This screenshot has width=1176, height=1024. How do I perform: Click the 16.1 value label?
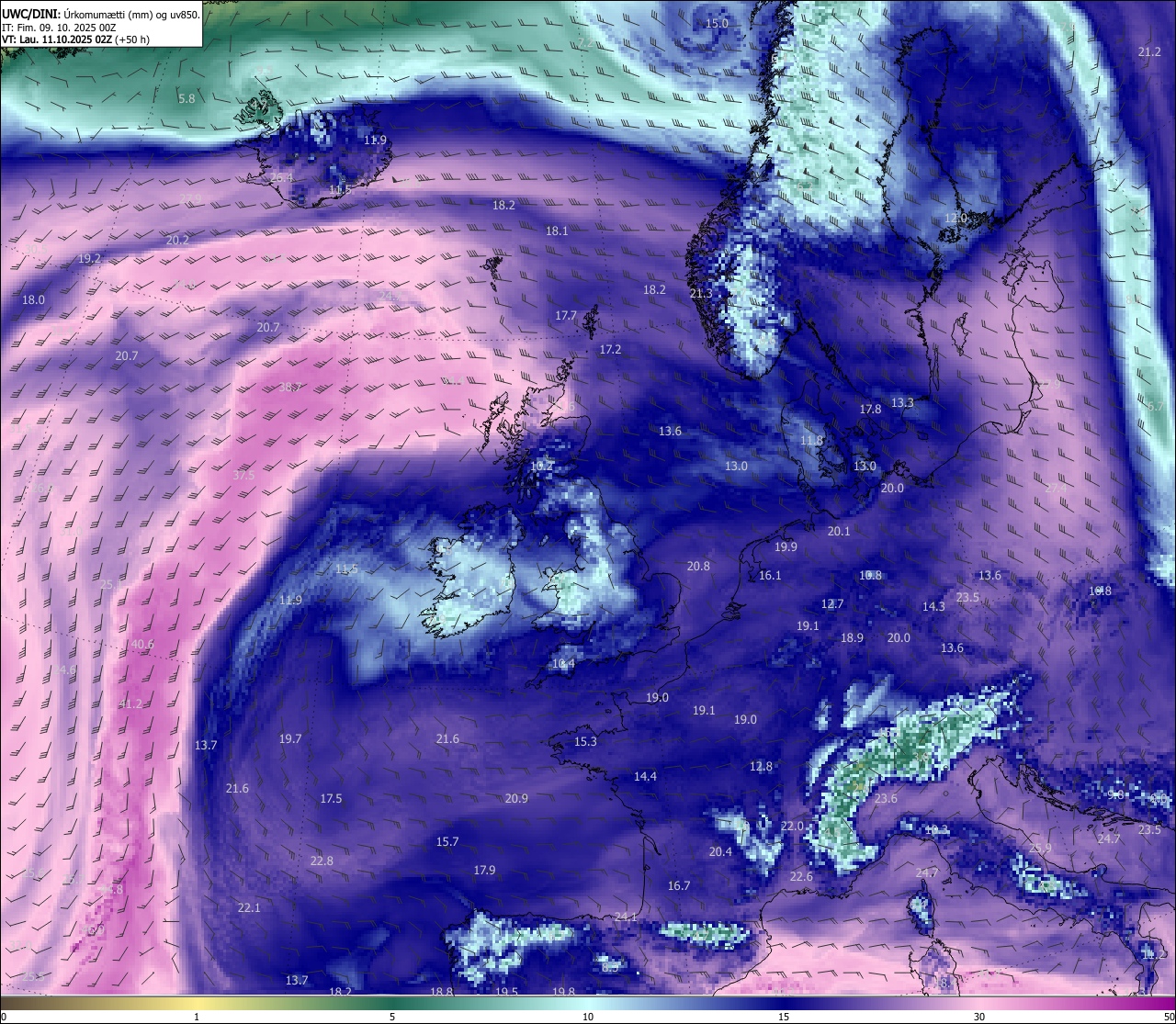pos(770,576)
